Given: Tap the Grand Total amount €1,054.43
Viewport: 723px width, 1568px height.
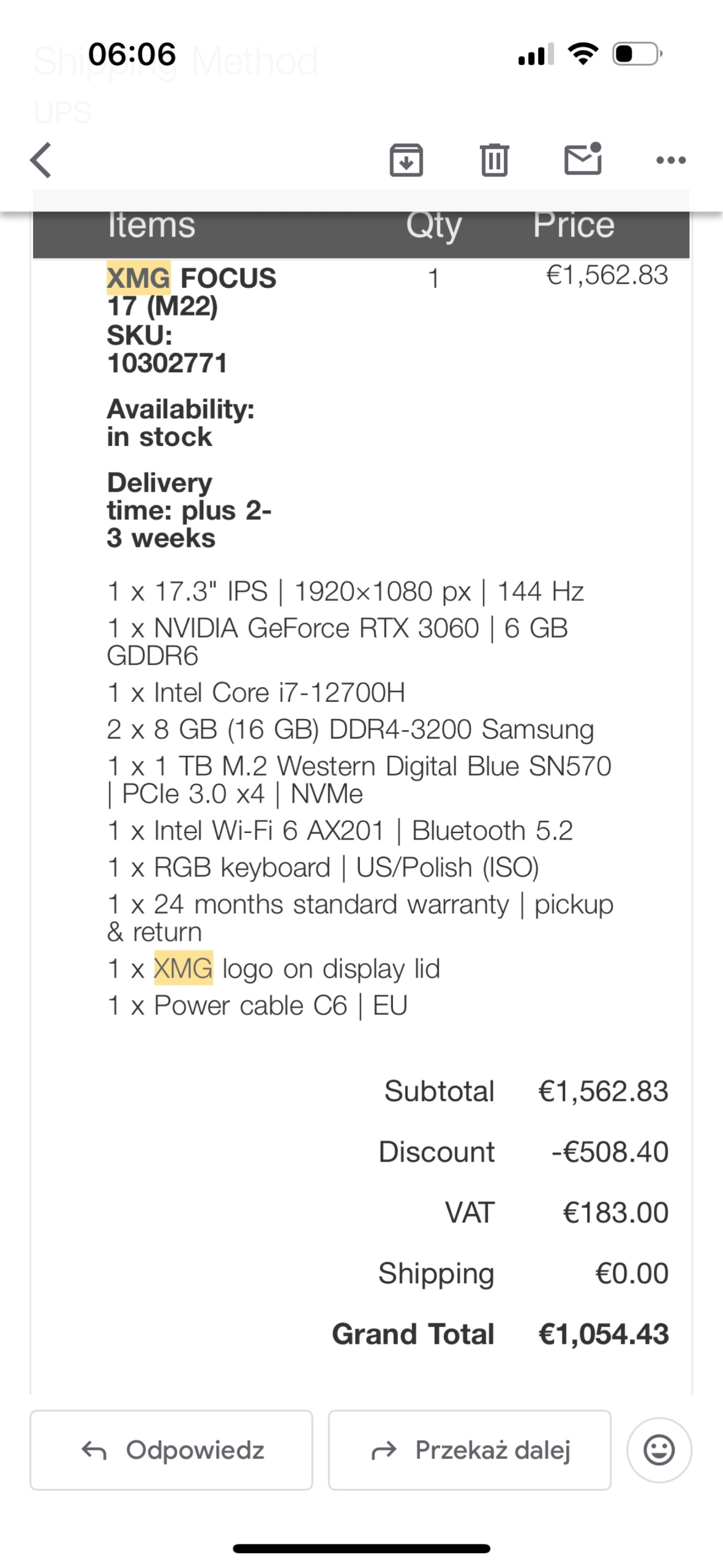Looking at the screenshot, I should click(603, 1333).
